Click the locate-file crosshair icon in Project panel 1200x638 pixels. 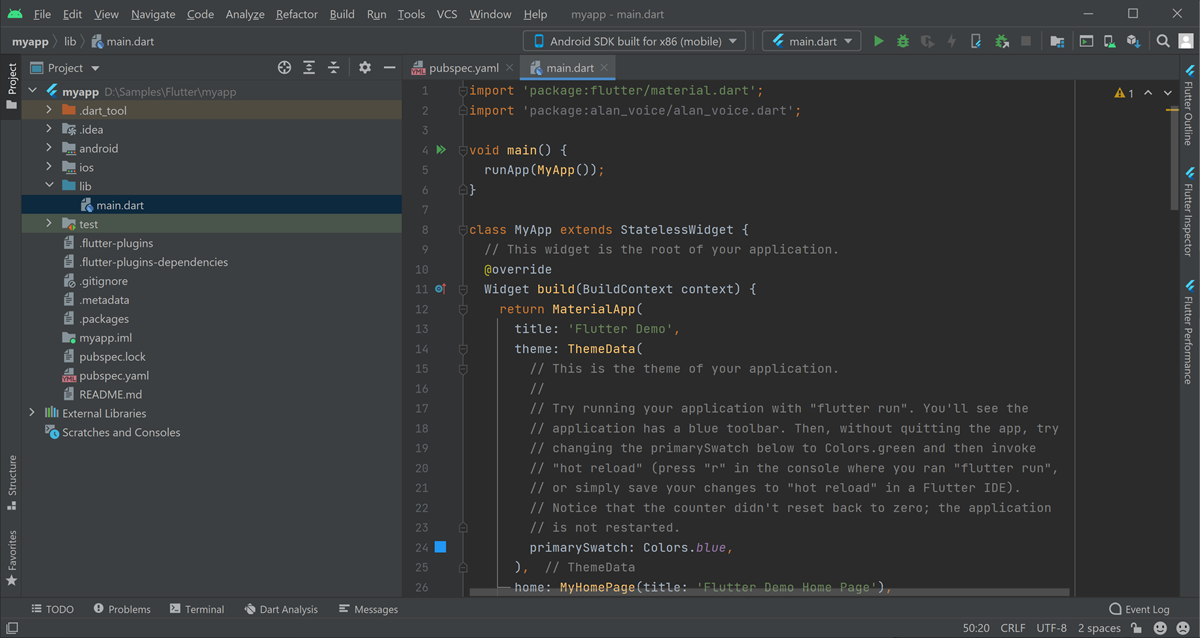[x=285, y=68]
